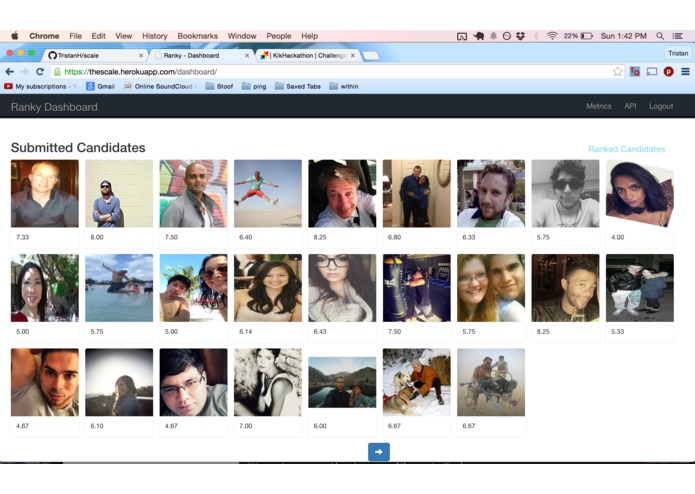Close the KikHackathon tab

(x=353, y=55)
